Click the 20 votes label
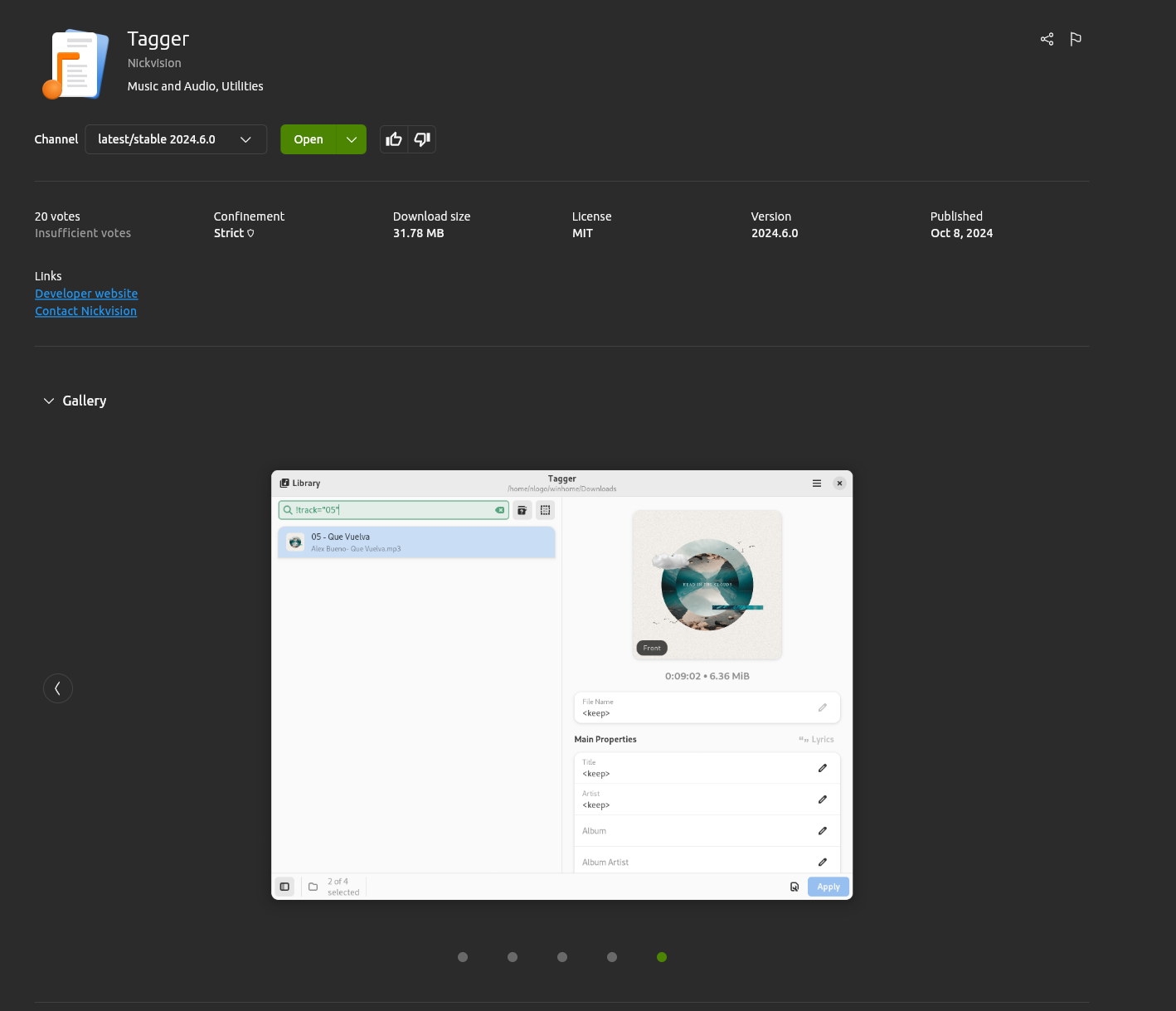This screenshot has width=1176, height=1011. [57, 216]
